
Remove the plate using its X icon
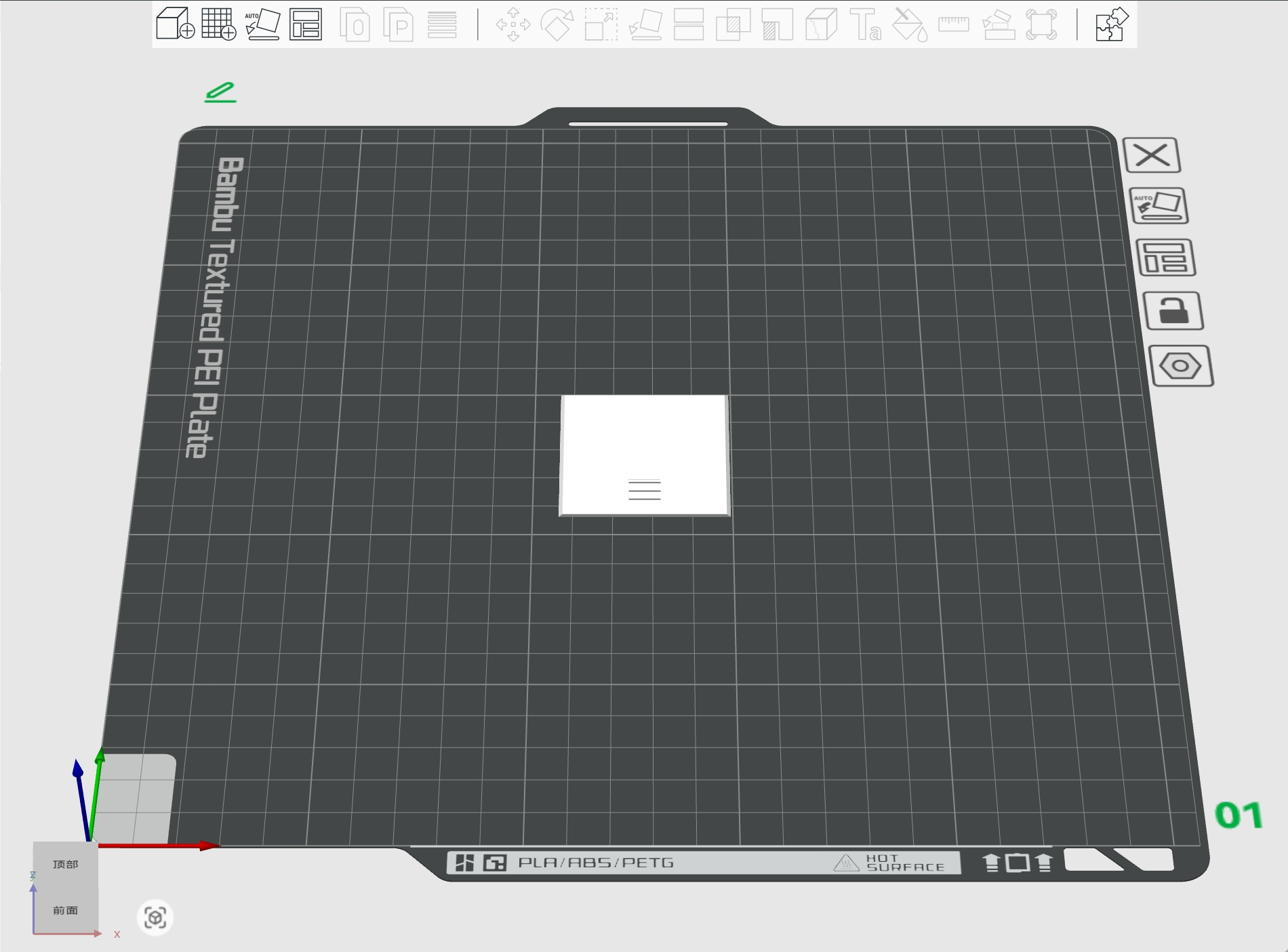click(1152, 155)
